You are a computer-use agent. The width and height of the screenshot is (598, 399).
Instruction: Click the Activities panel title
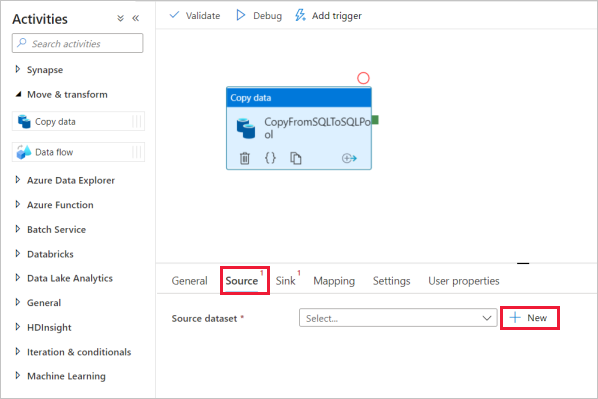pyautogui.click(x=40, y=19)
